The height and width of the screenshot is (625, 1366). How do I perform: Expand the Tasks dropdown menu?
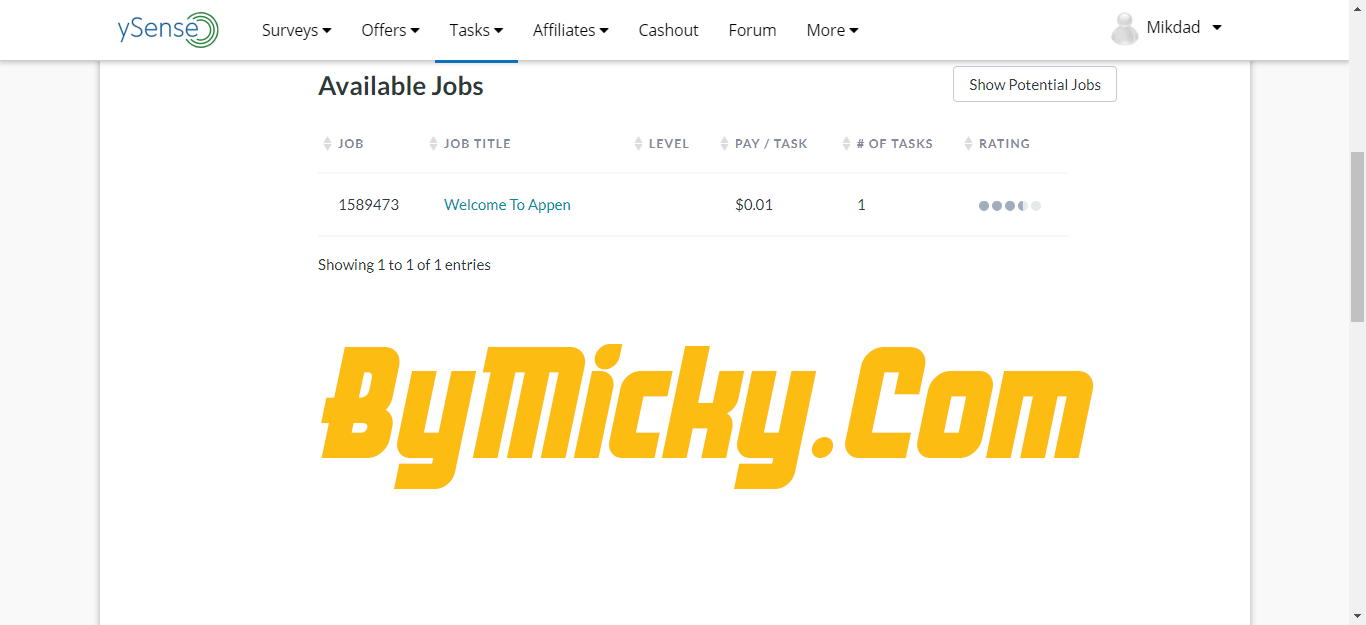(476, 30)
